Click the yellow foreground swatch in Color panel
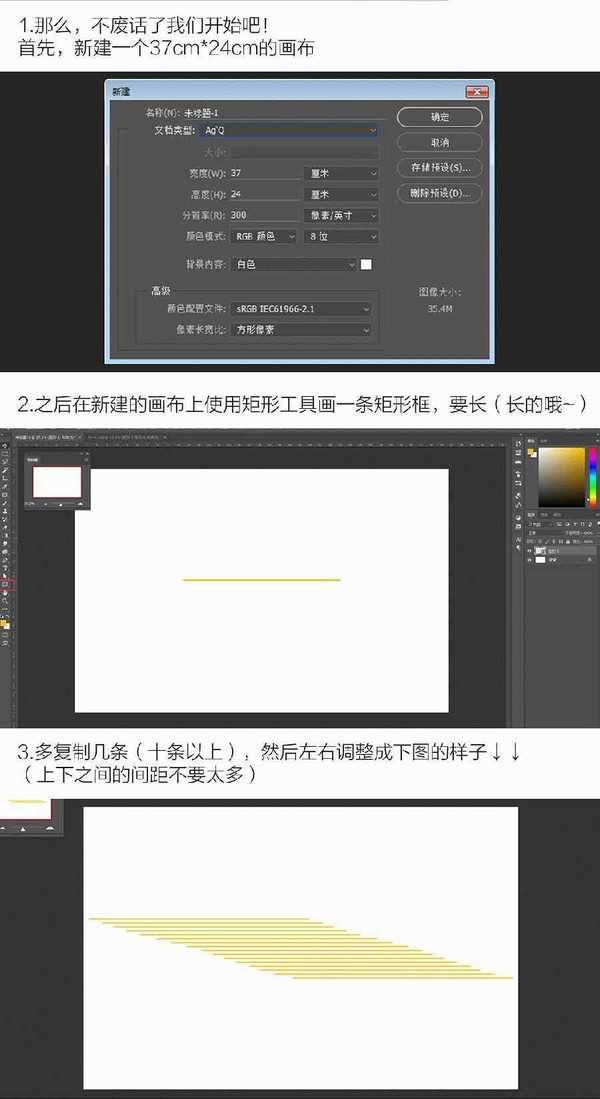Viewport: 600px width, 1099px height. 532,452
